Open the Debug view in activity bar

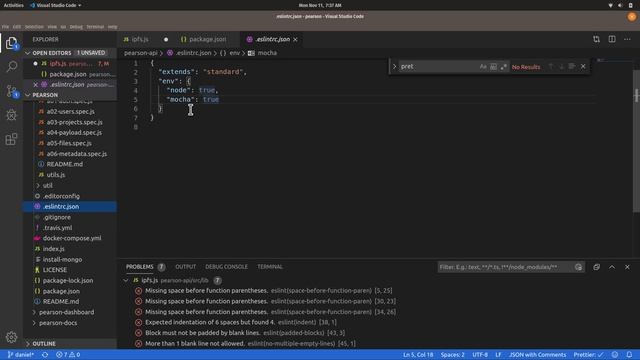click(11, 115)
